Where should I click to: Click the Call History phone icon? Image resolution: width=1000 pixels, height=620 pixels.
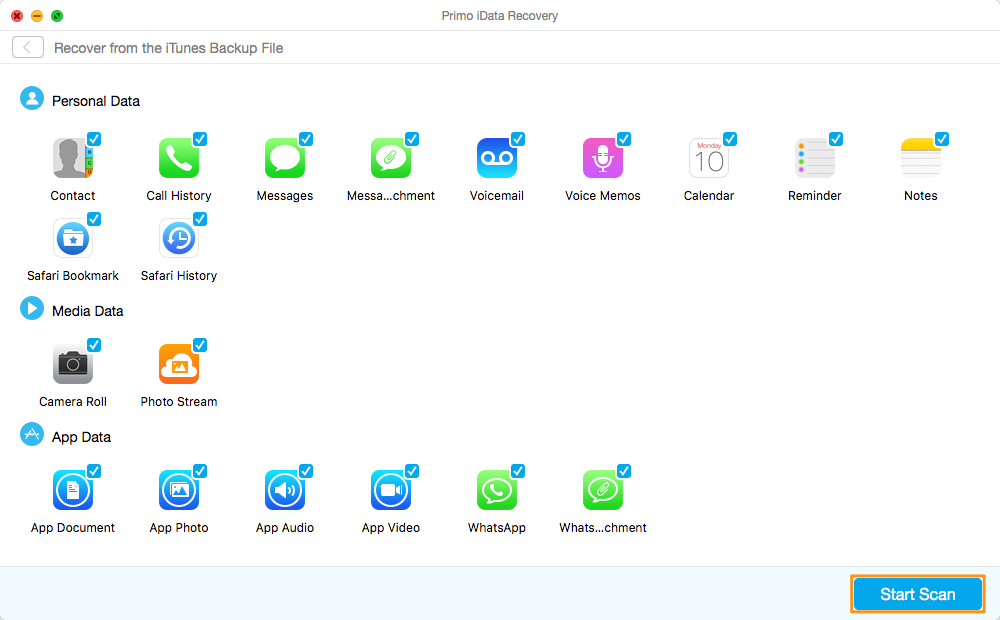[x=179, y=158]
